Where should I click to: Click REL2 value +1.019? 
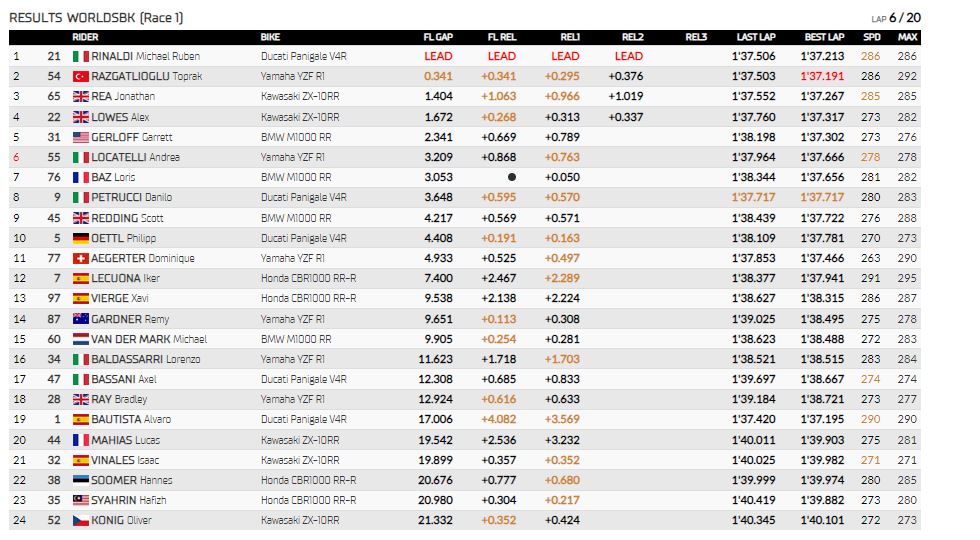tap(626, 96)
